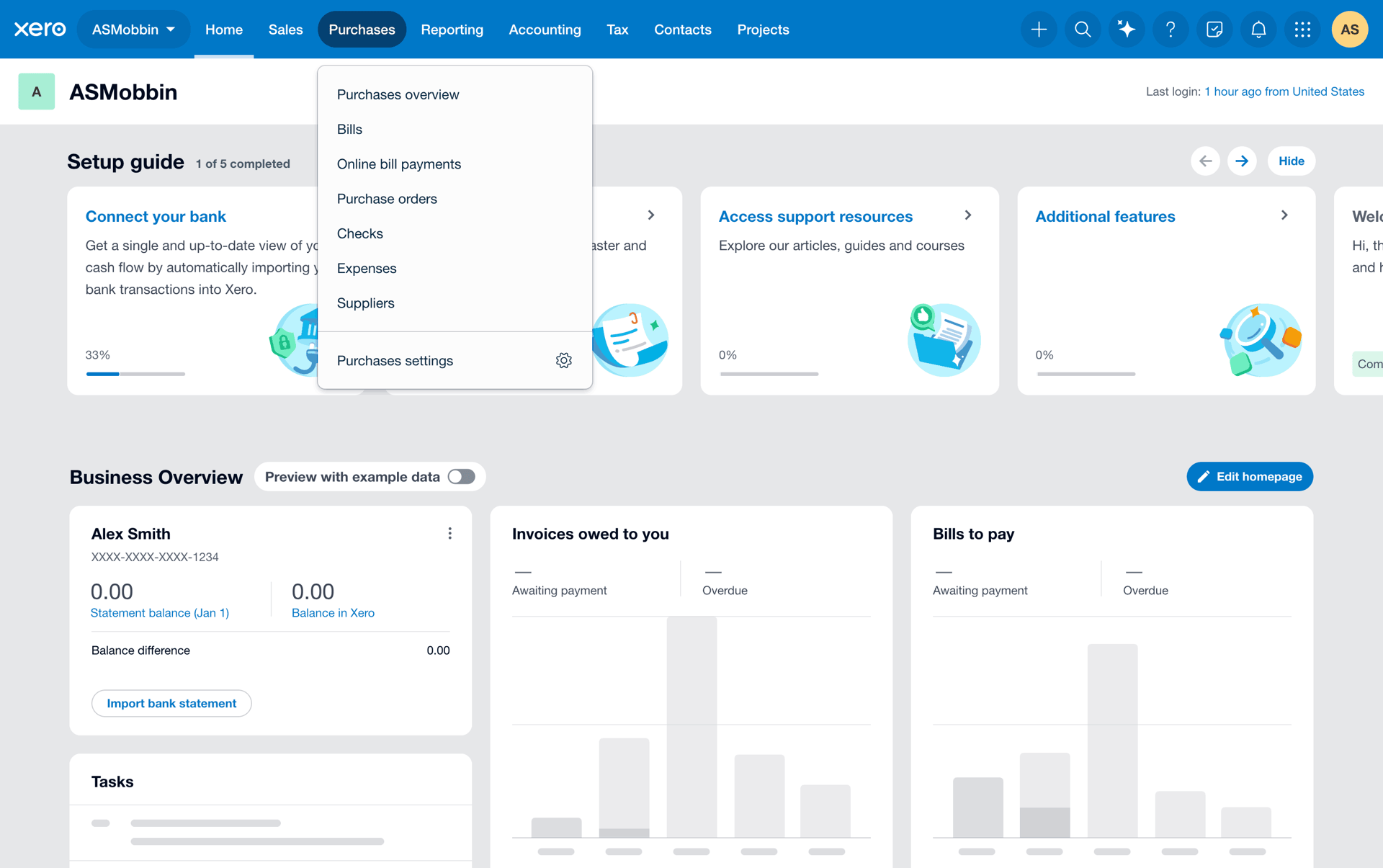Open the Home tab
The image size is (1383, 868).
point(224,30)
